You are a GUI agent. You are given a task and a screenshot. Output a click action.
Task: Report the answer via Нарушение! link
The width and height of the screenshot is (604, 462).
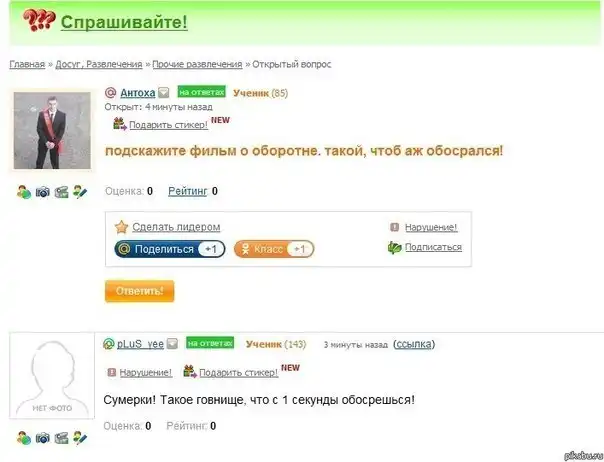(x=146, y=372)
